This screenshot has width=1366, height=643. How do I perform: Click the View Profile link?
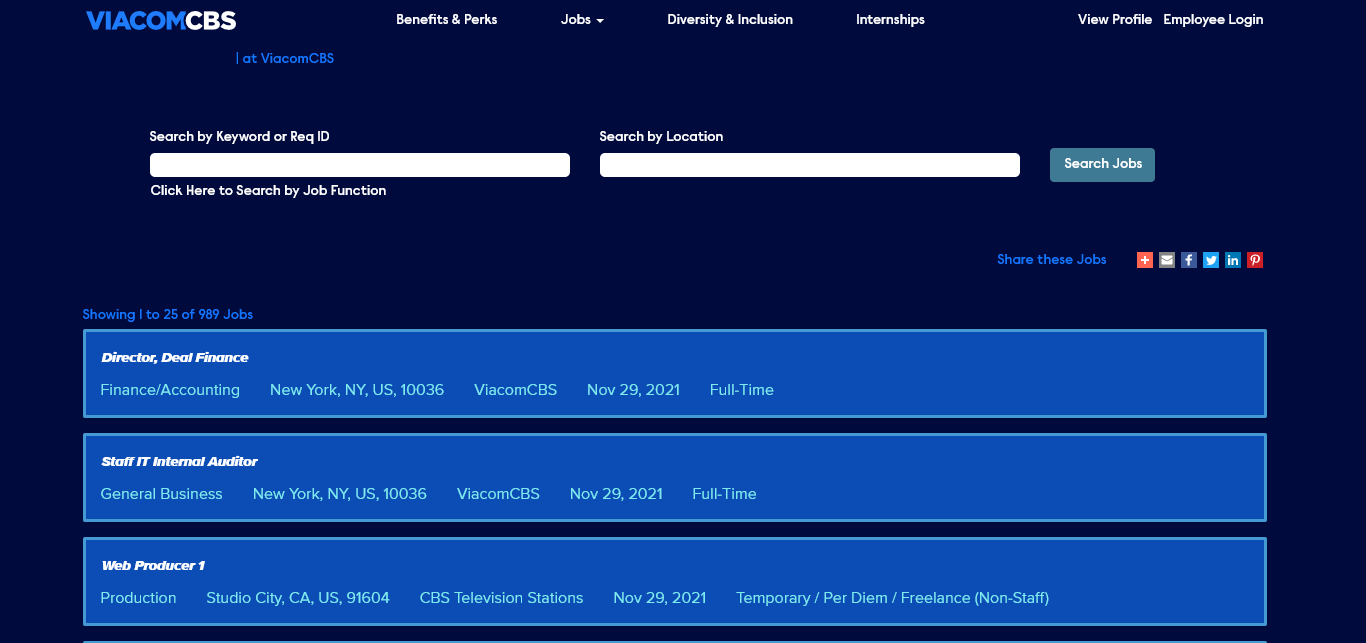point(1114,20)
